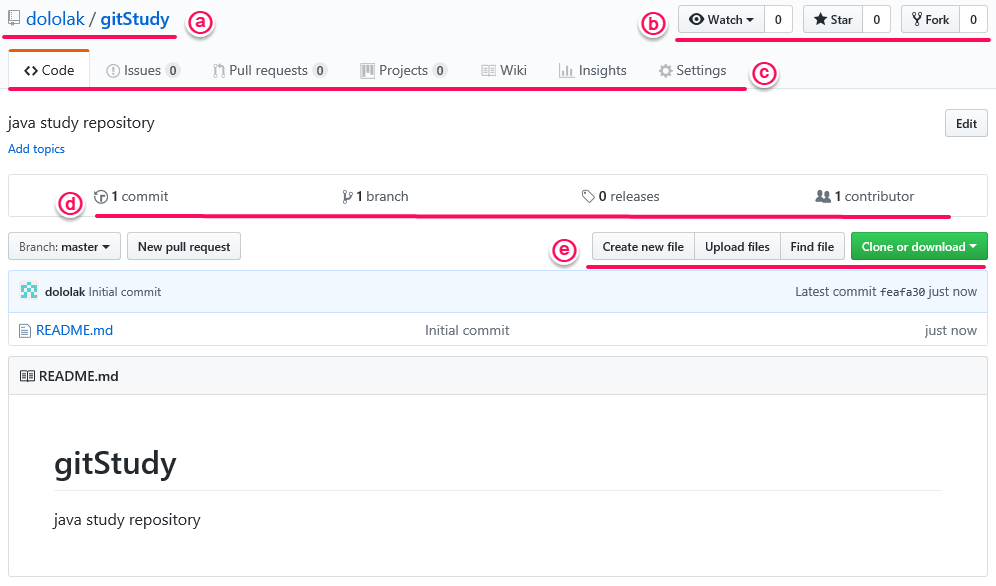Click the Fork count of 0
996x586 pixels.
coord(973,20)
